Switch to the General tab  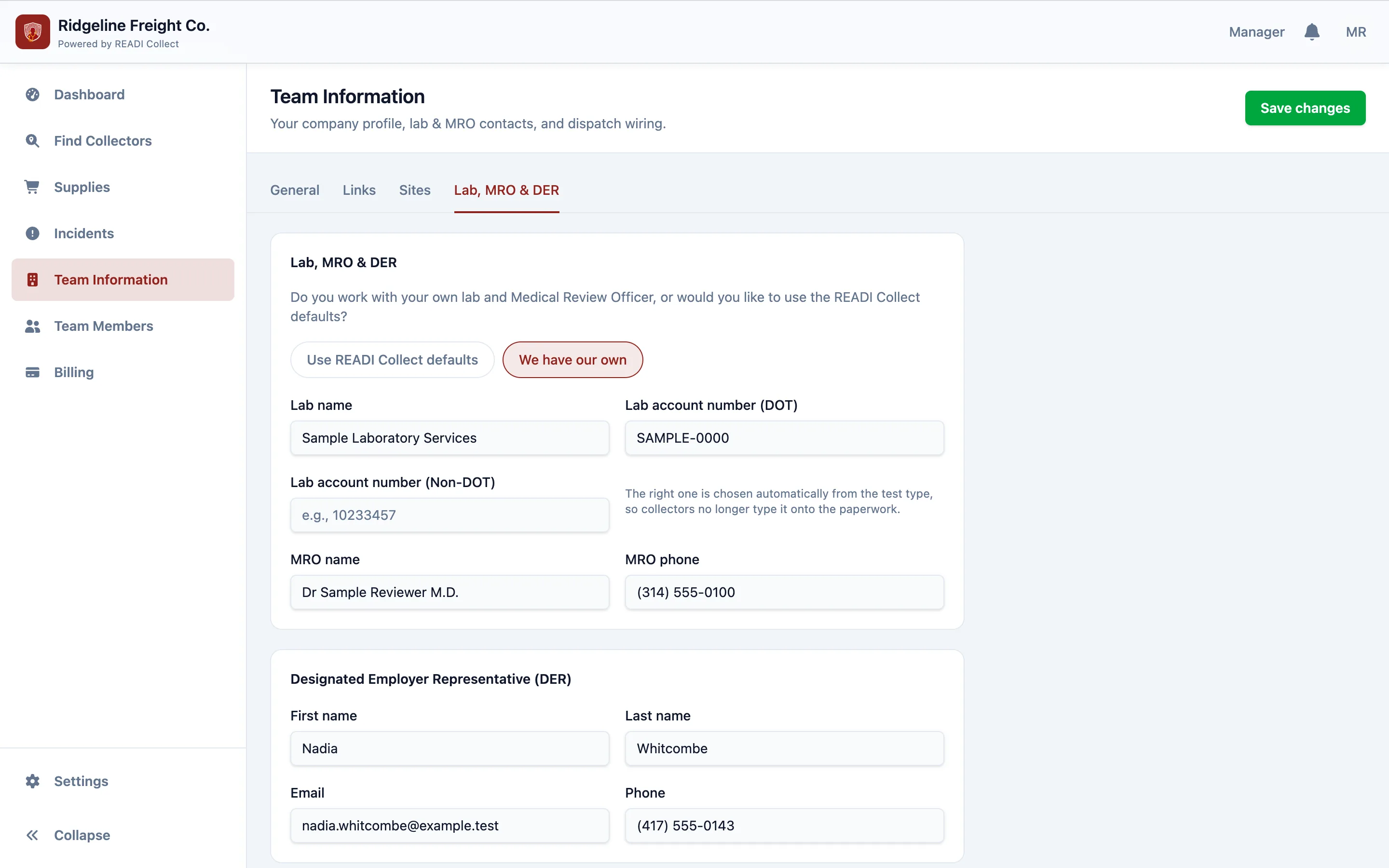click(295, 190)
